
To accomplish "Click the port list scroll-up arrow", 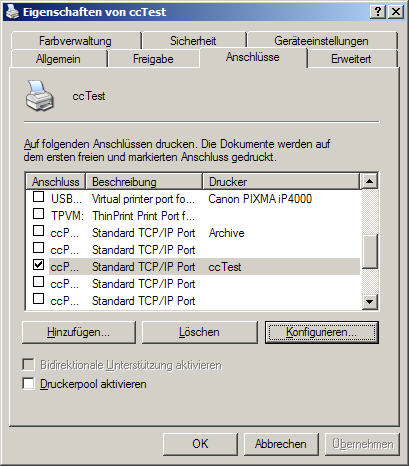I will click(x=369, y=181).
